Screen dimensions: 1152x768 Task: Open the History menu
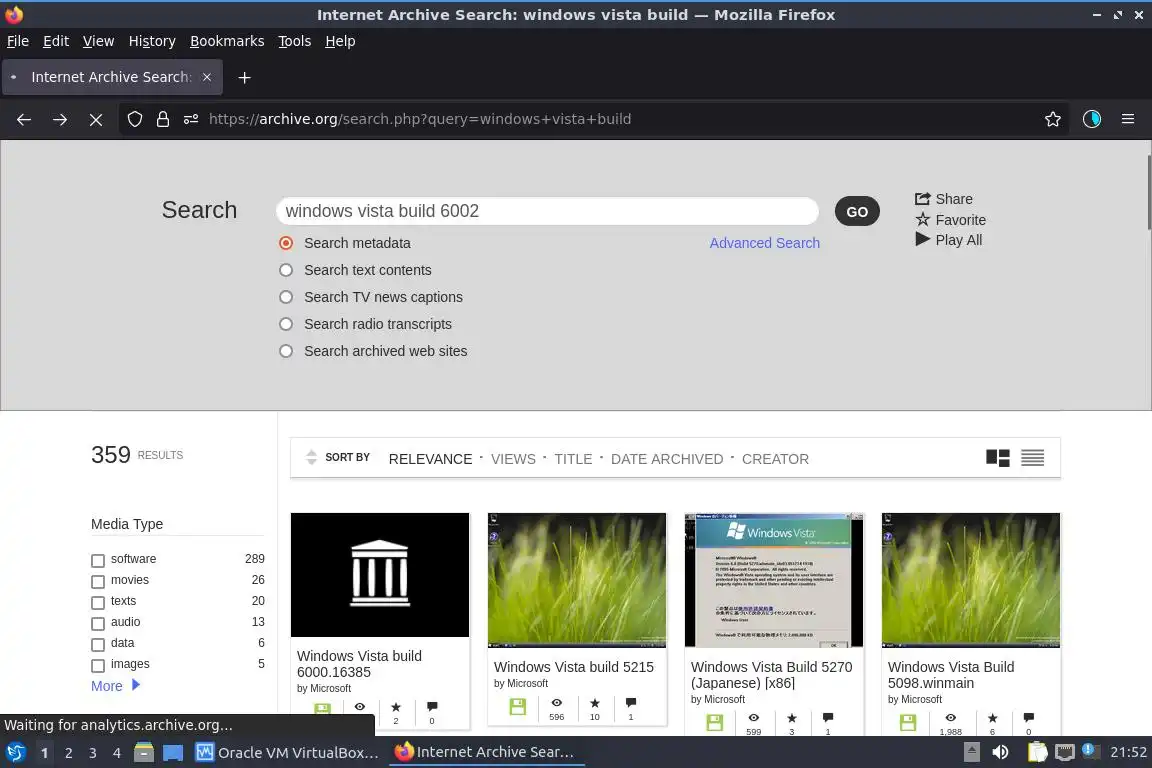pyautogui.click(x=152, y=41)
